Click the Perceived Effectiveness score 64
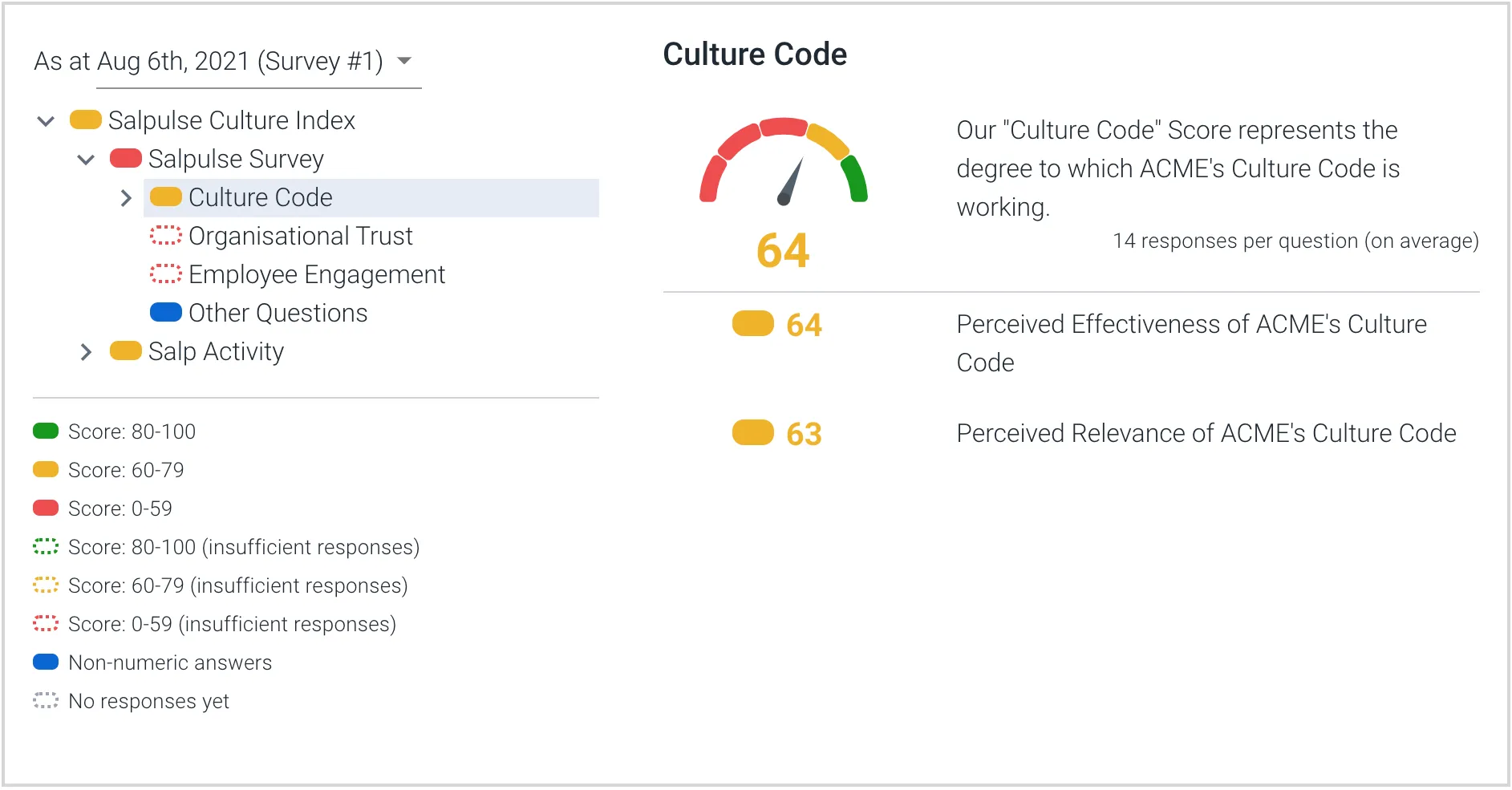 coord(804,325)
